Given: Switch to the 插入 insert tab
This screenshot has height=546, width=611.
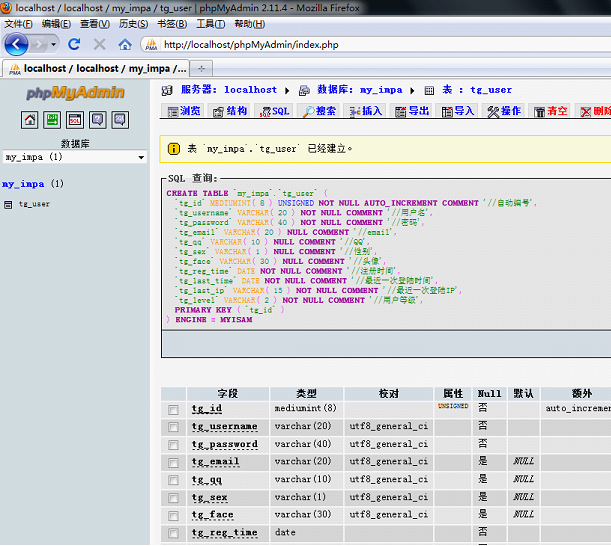Looking at the screenshot, I should 365,111.
